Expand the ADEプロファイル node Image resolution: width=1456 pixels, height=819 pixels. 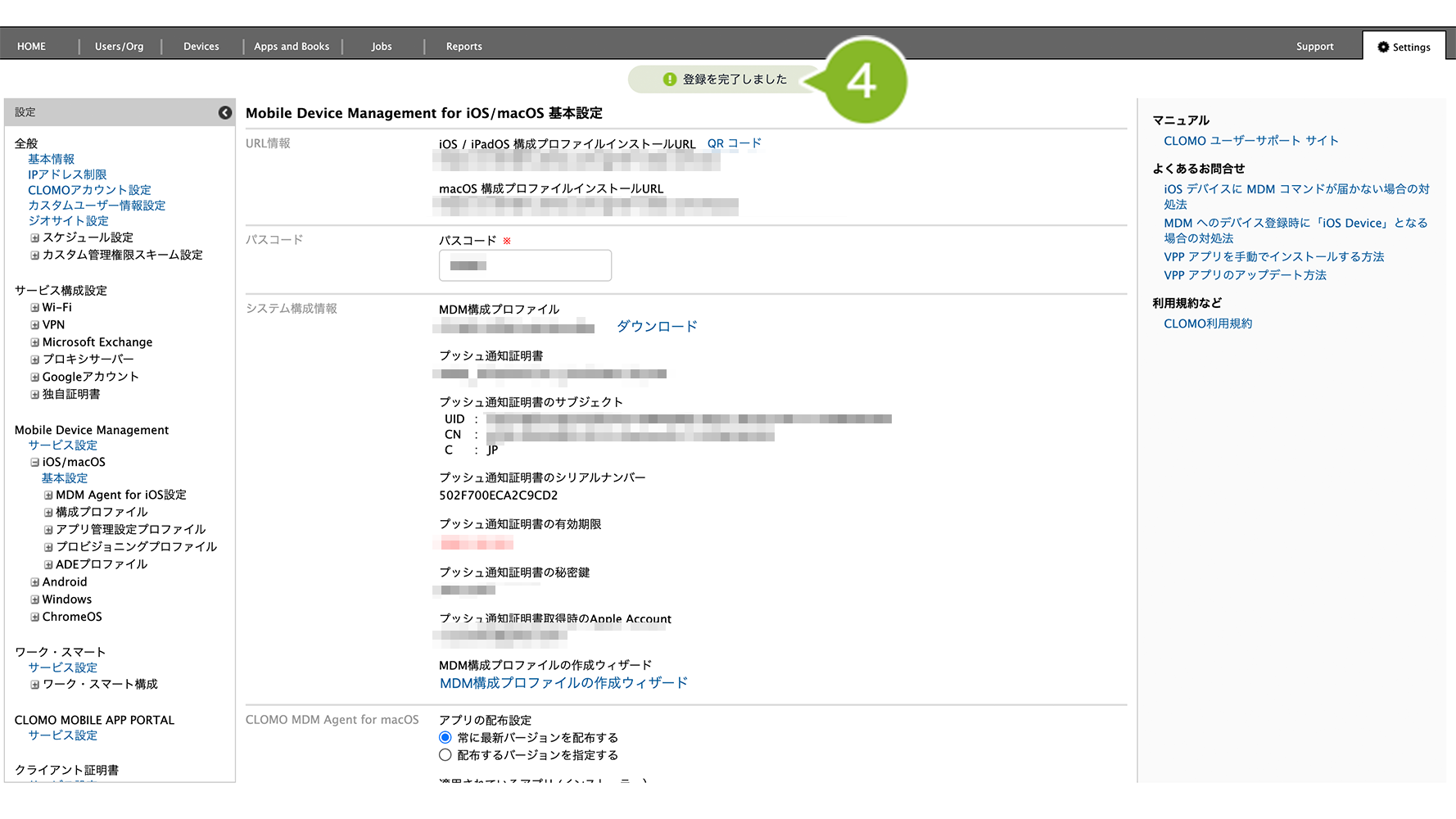pos(48,565)
